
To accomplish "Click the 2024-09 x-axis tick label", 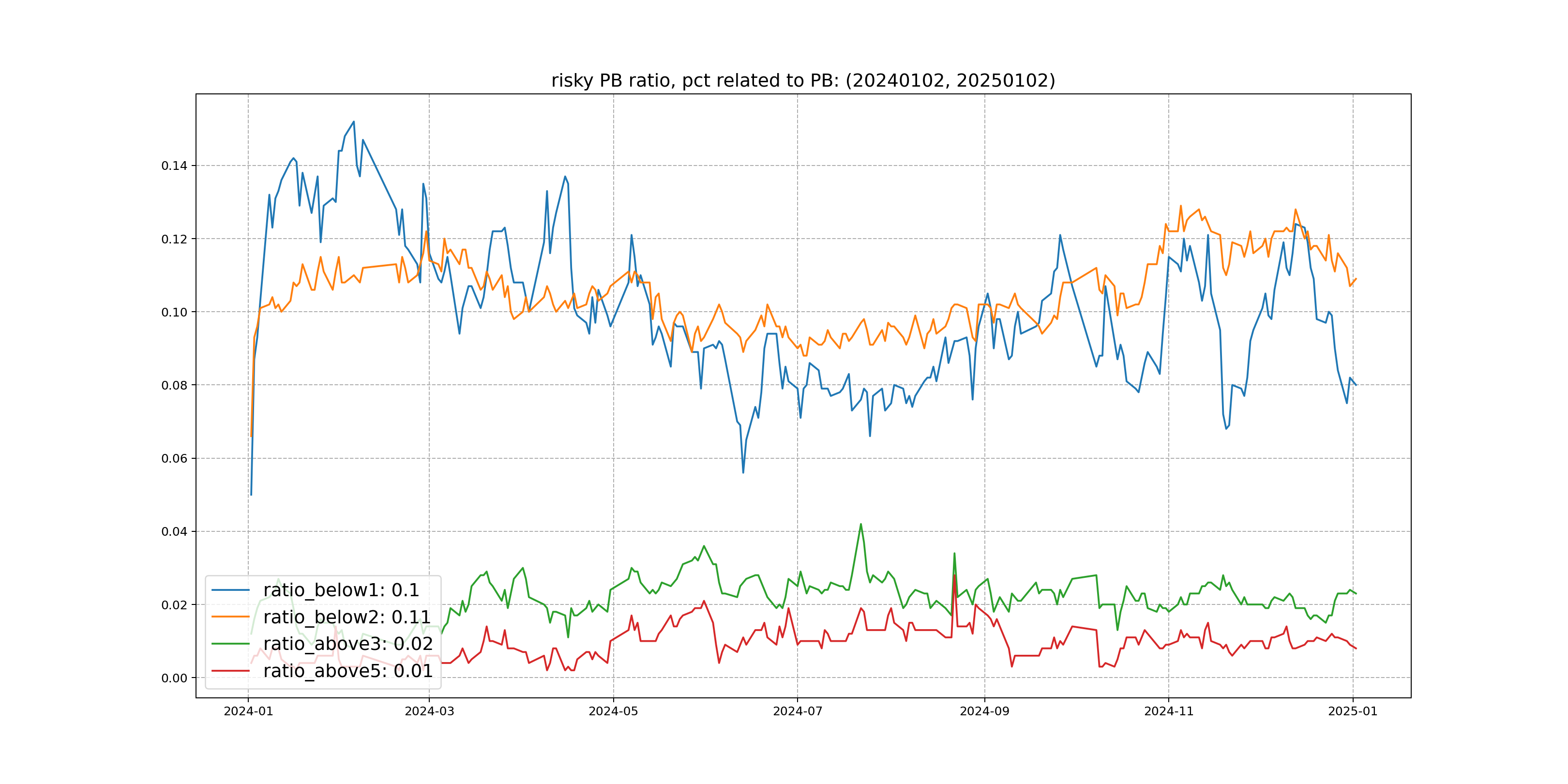I will pyautogui.click(x=984, y=711).
